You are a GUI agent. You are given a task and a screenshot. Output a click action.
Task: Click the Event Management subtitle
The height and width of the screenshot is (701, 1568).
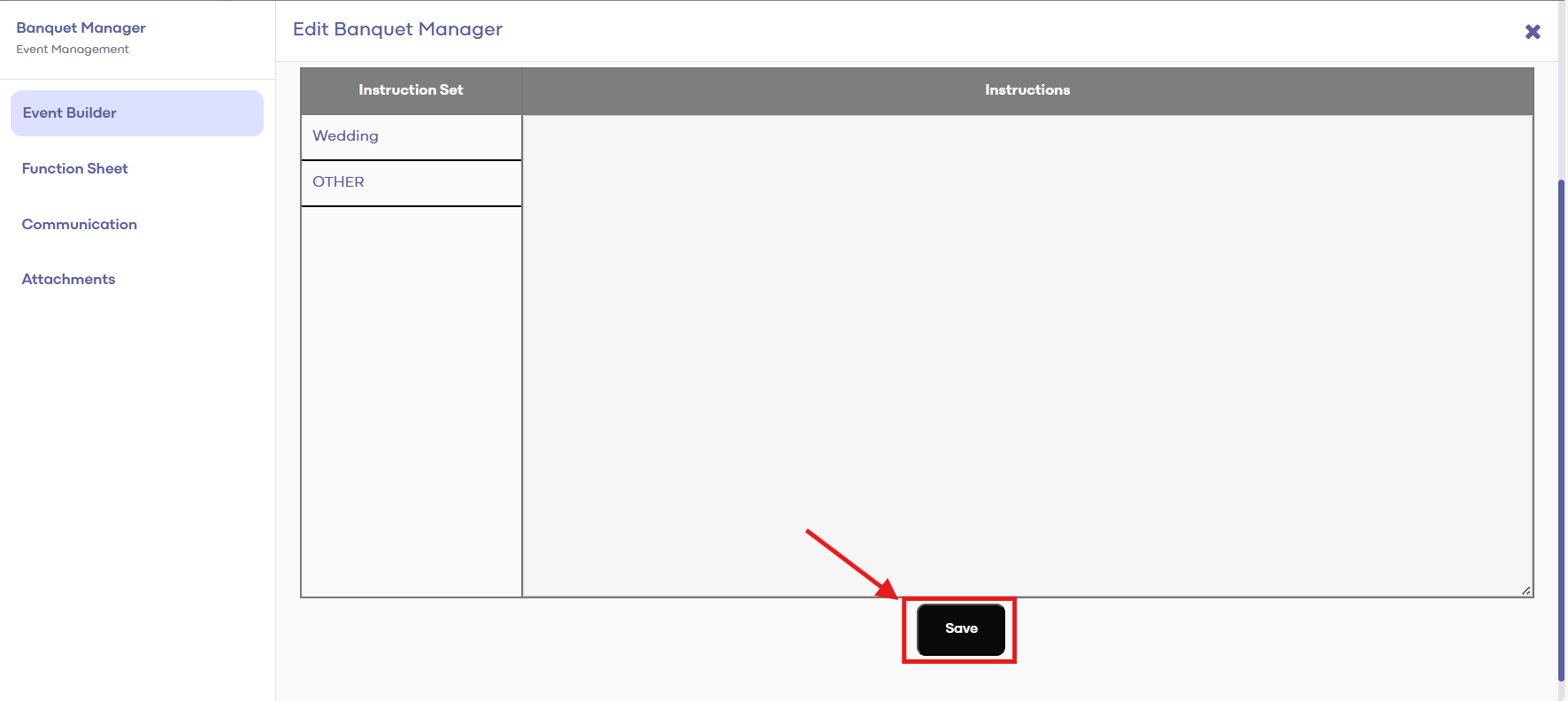(x=73, y=50)
